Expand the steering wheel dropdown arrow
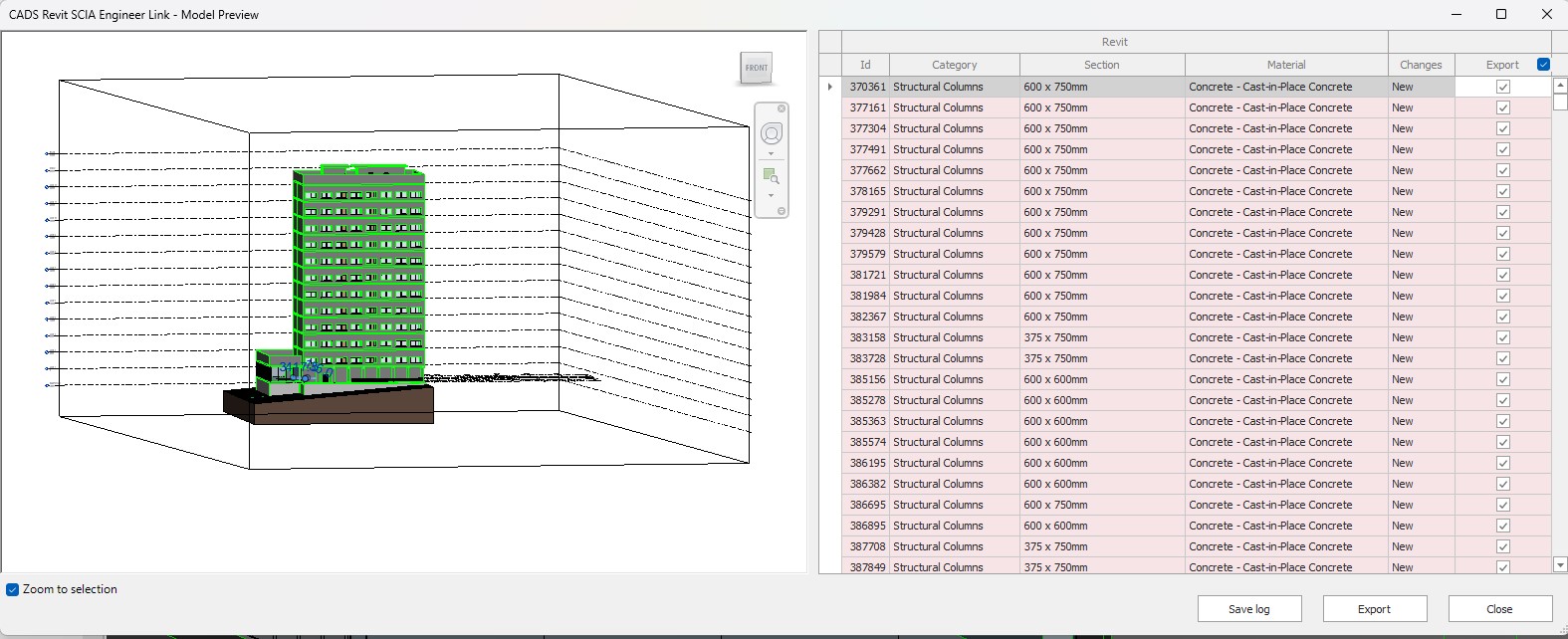 point(772,154)
